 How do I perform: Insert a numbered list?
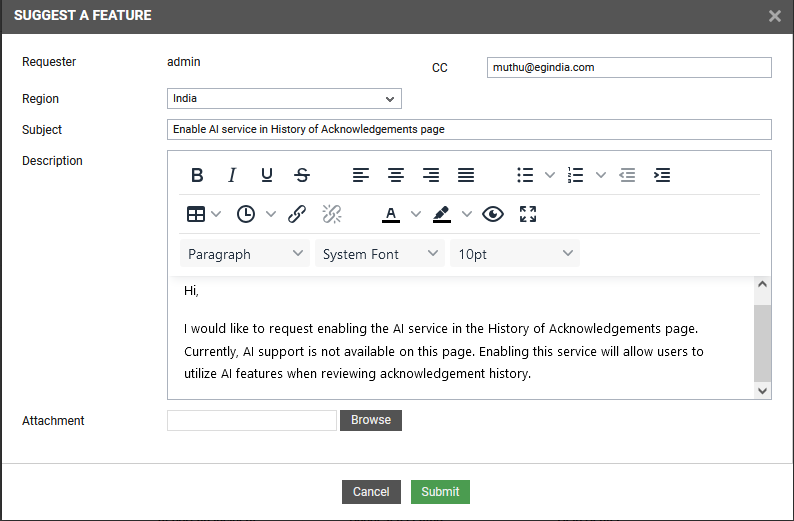pyautogui.click(x=575, y=175)
